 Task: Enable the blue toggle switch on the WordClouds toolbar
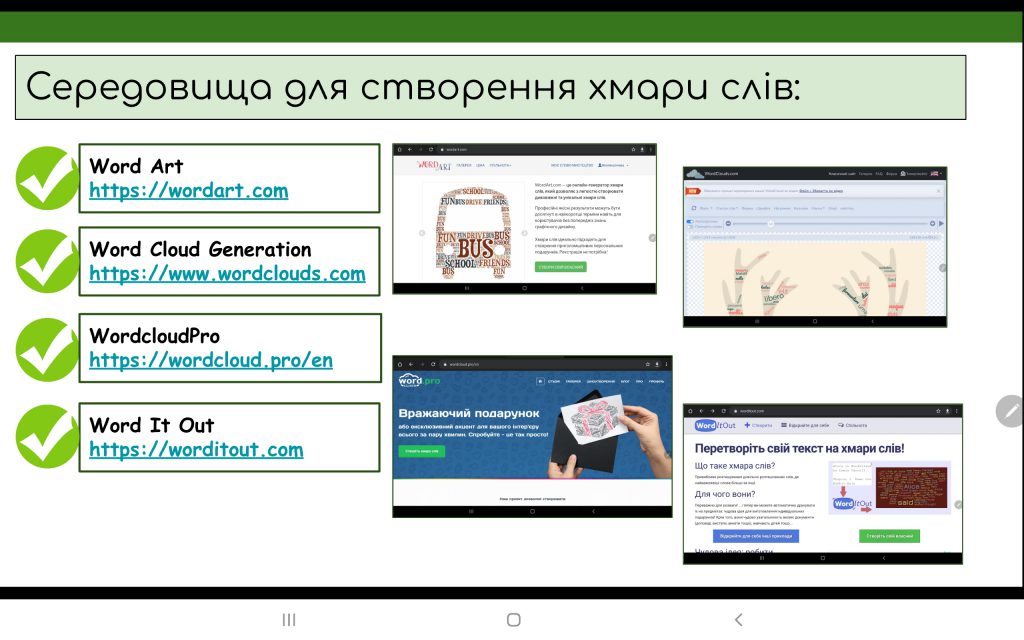(x=690, y=222)
